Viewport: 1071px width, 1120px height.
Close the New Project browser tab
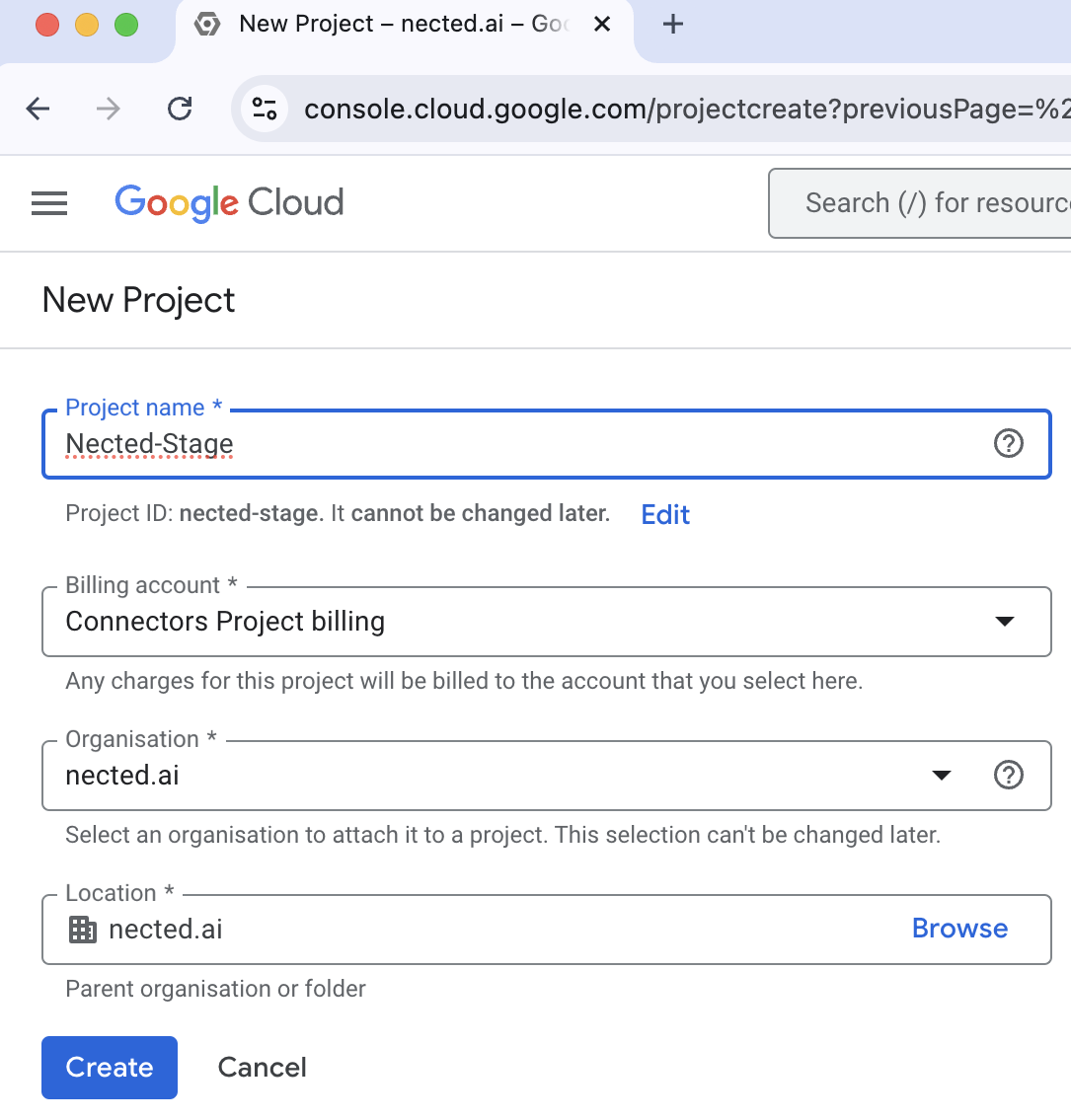coord(602,25)
